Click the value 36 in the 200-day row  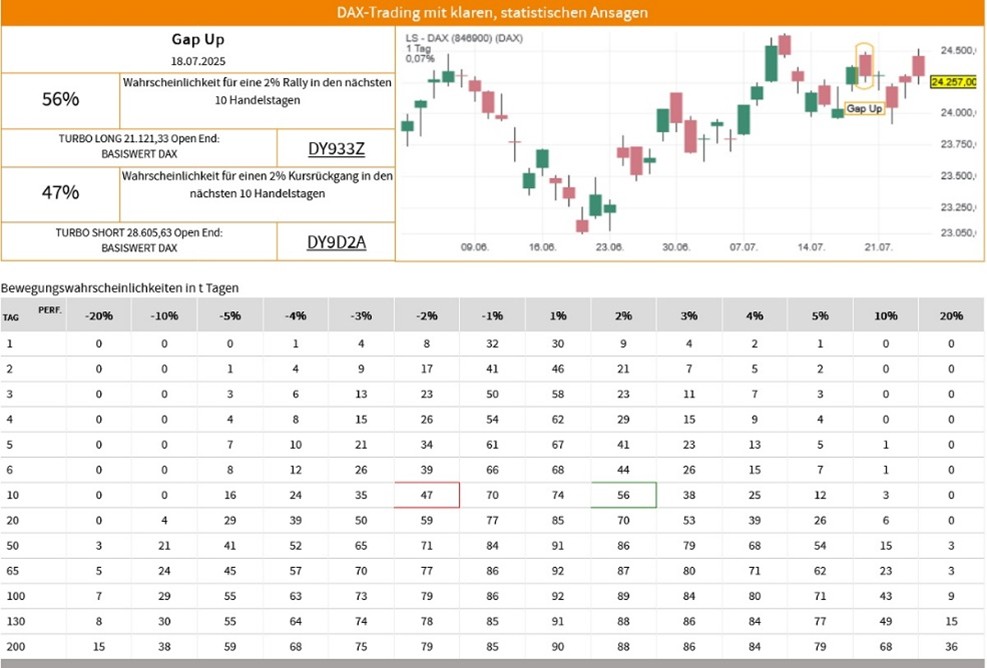pos(951,647)
